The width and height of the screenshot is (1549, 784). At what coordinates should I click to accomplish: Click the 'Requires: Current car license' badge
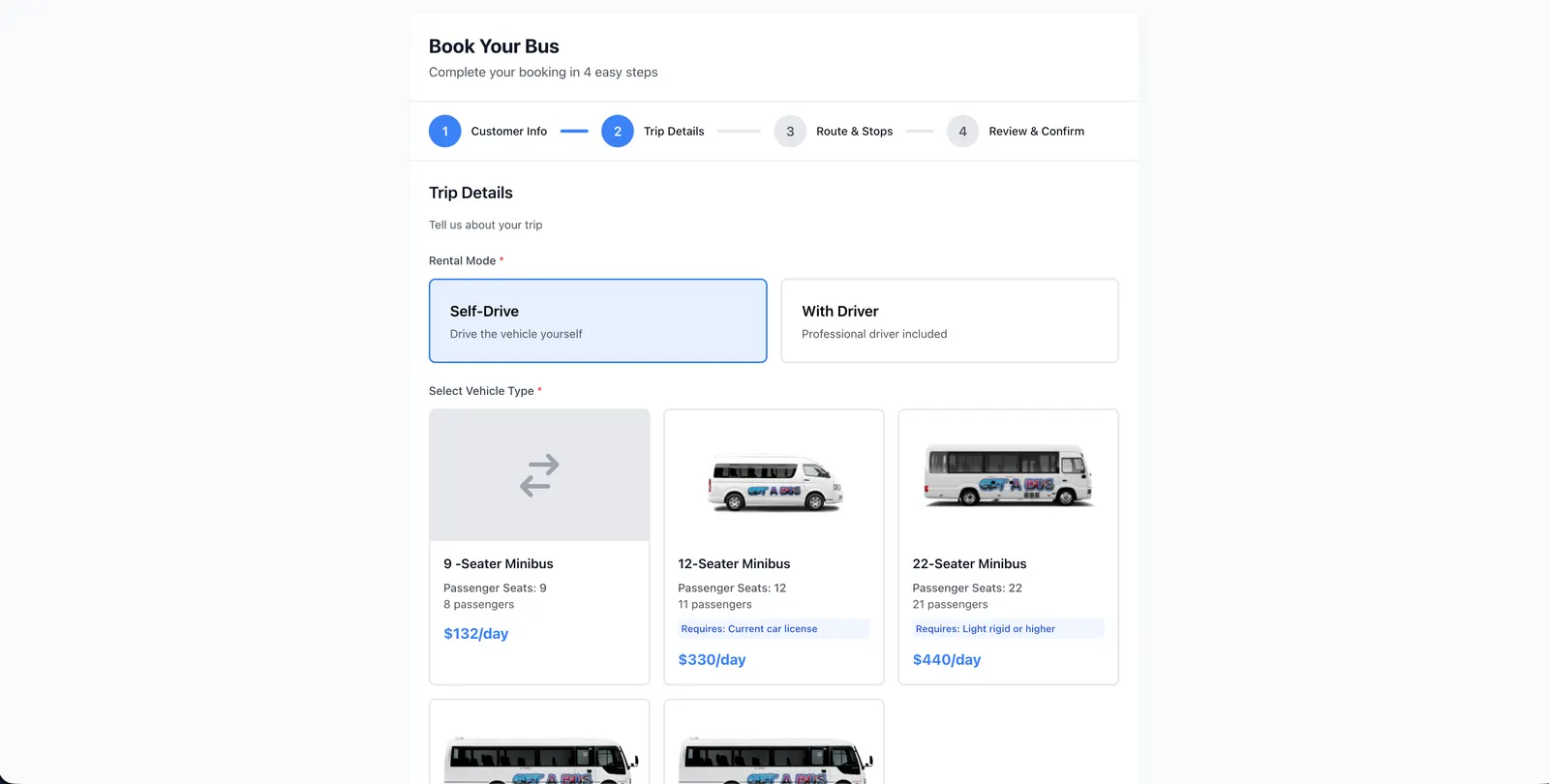(774, 629)
